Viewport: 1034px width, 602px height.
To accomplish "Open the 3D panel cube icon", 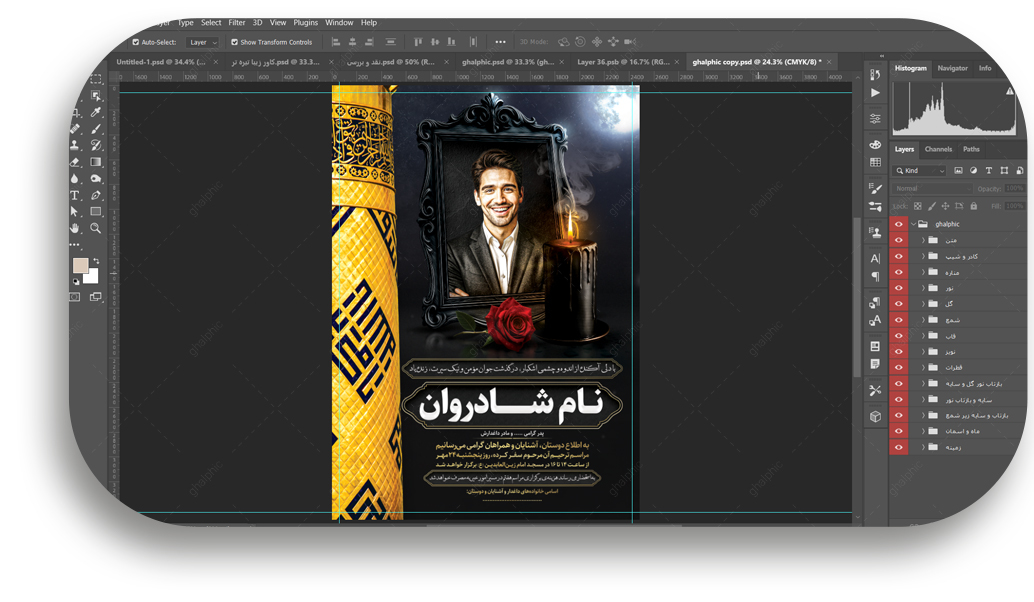I will tap(876, 416).
